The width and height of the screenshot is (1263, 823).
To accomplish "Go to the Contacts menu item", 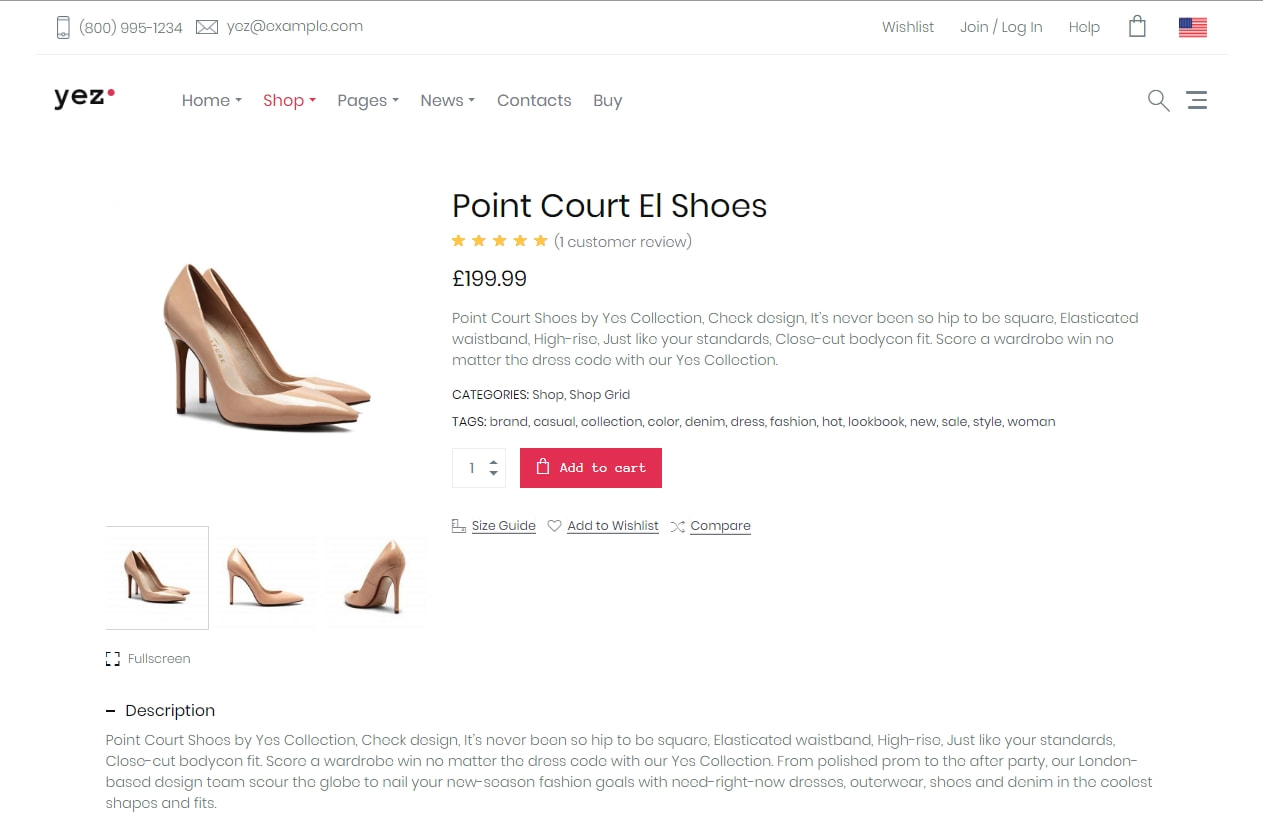I will [x=534, y=100].
